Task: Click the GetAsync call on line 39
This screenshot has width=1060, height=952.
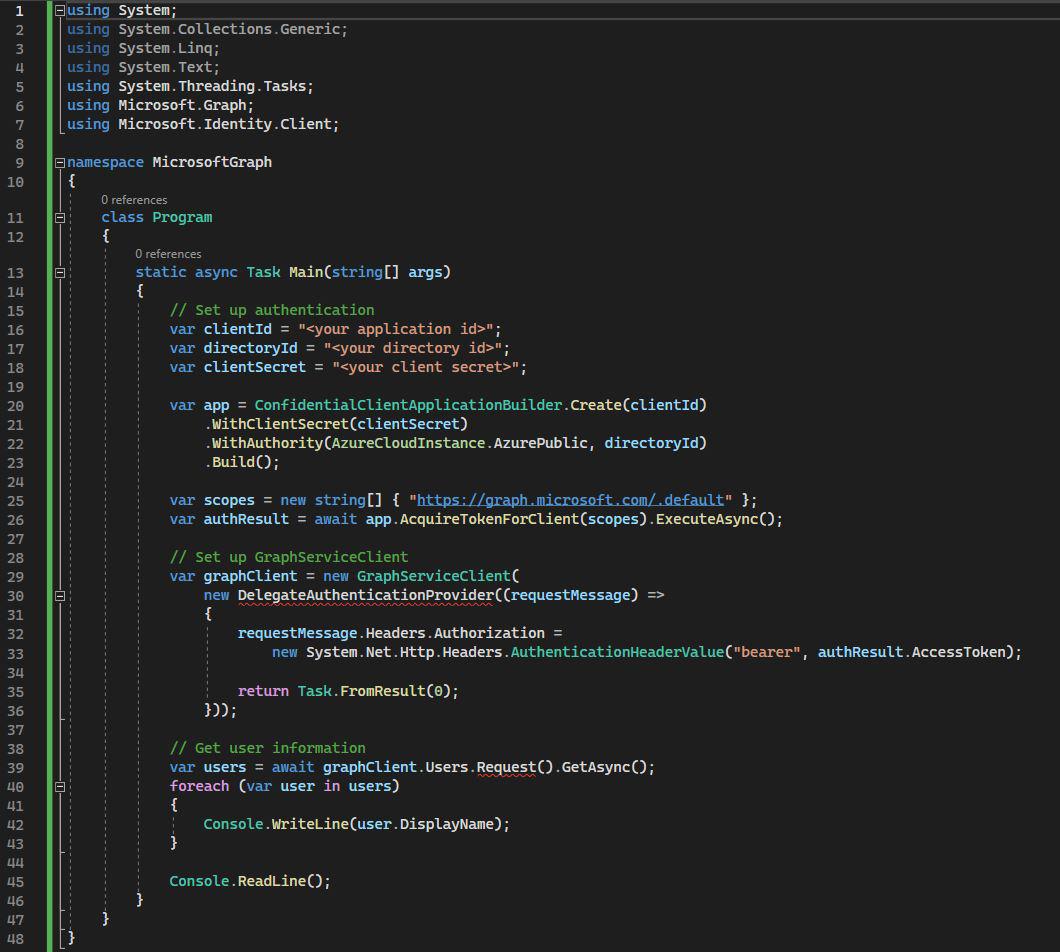Action: pyautogui.click(x=596, y=767)
